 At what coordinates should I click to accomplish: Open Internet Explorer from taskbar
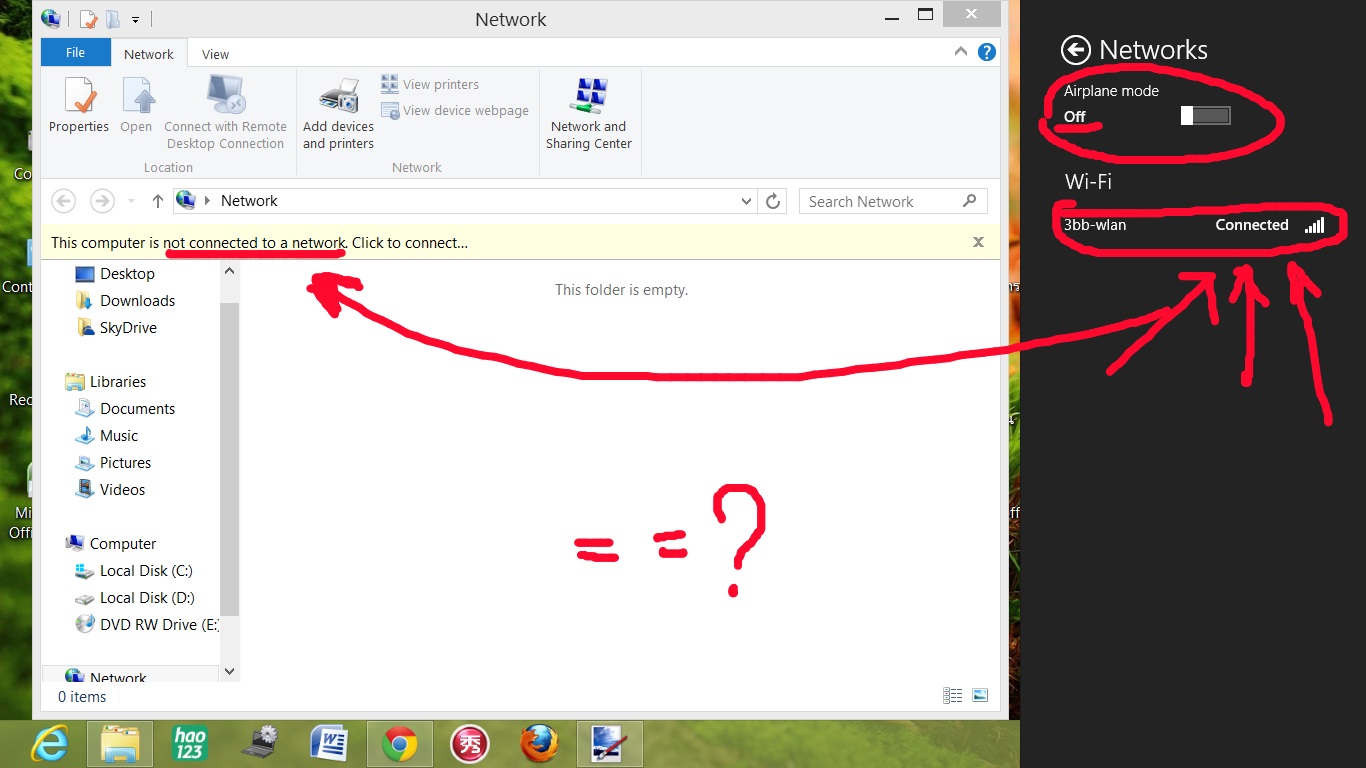50,744
